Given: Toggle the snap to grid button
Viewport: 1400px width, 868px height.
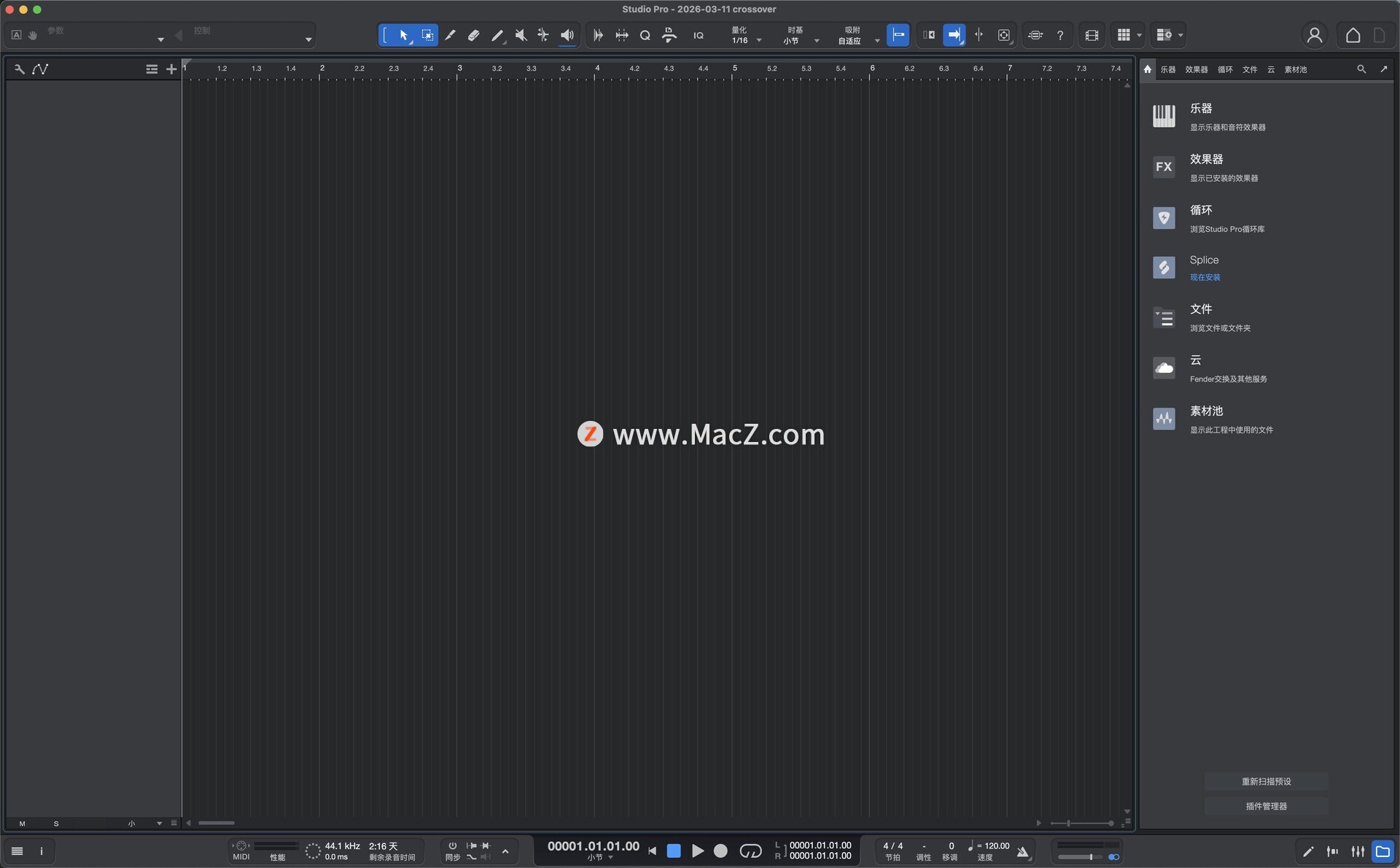Looking at the screenshot, I should click(898, 35).
